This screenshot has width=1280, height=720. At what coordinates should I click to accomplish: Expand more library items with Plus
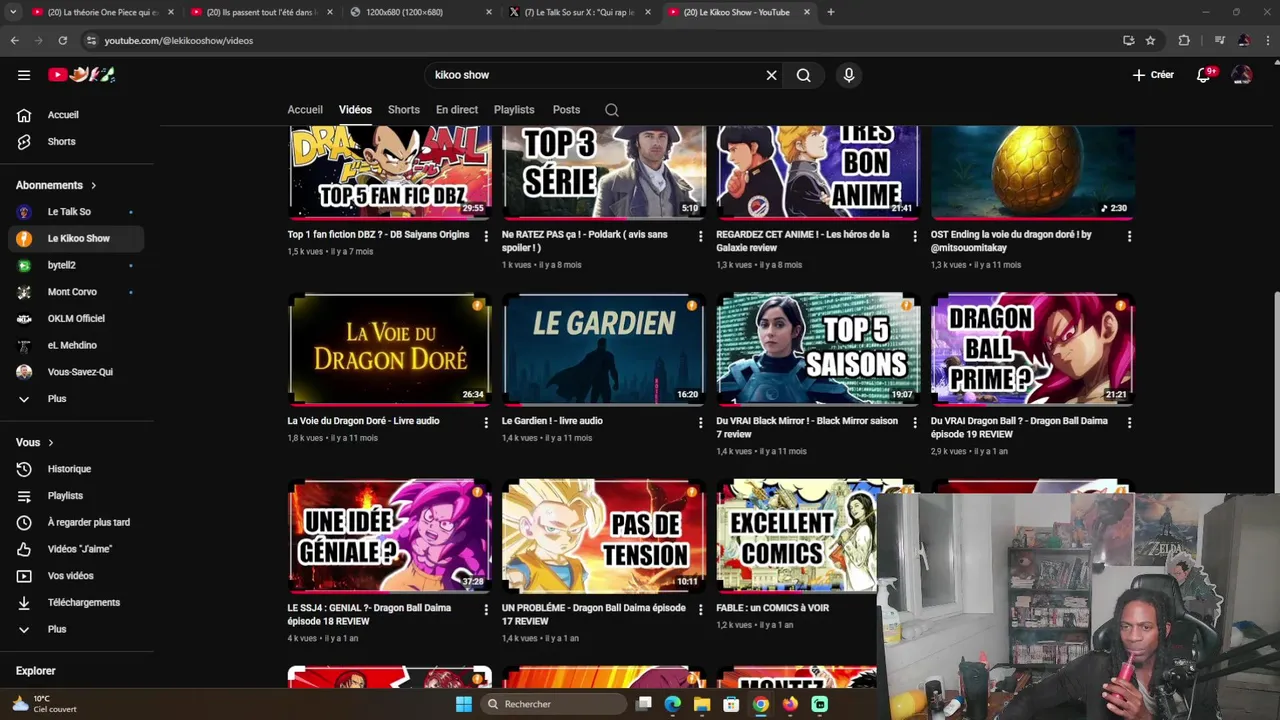pos(76,630)
